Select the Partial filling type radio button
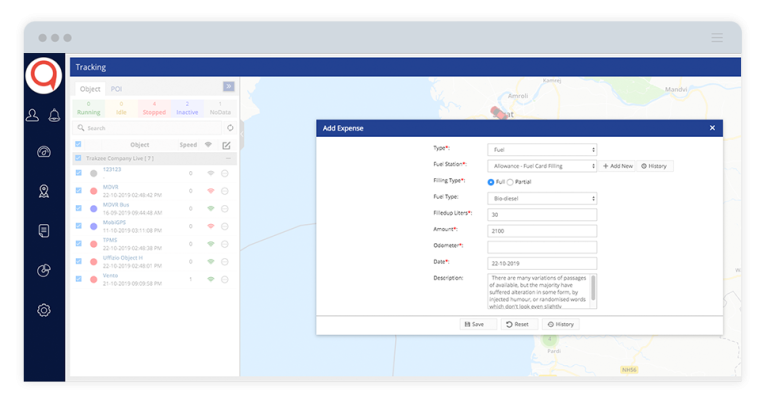 [x=511, y=182]
